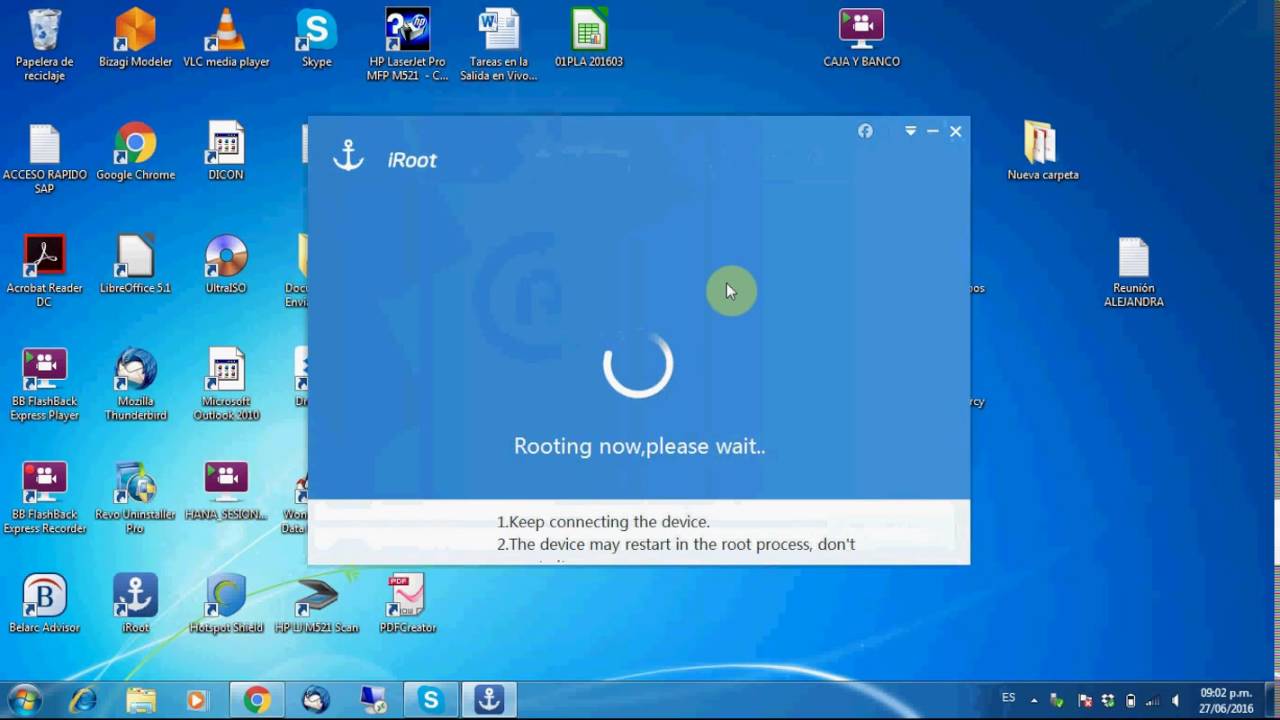Click the ES language indicator in tray
The height and width of the screenshot is (720, 1280).
click(x=1009, y=698)
